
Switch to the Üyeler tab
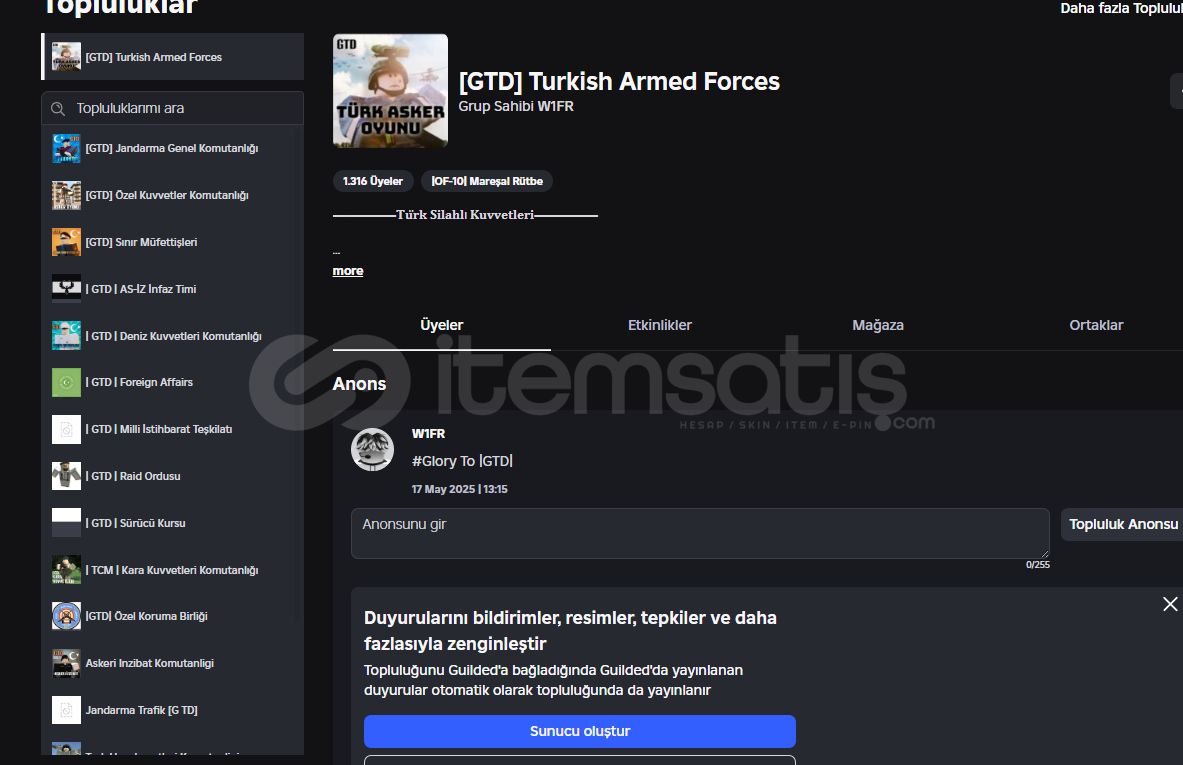(441, 325)
